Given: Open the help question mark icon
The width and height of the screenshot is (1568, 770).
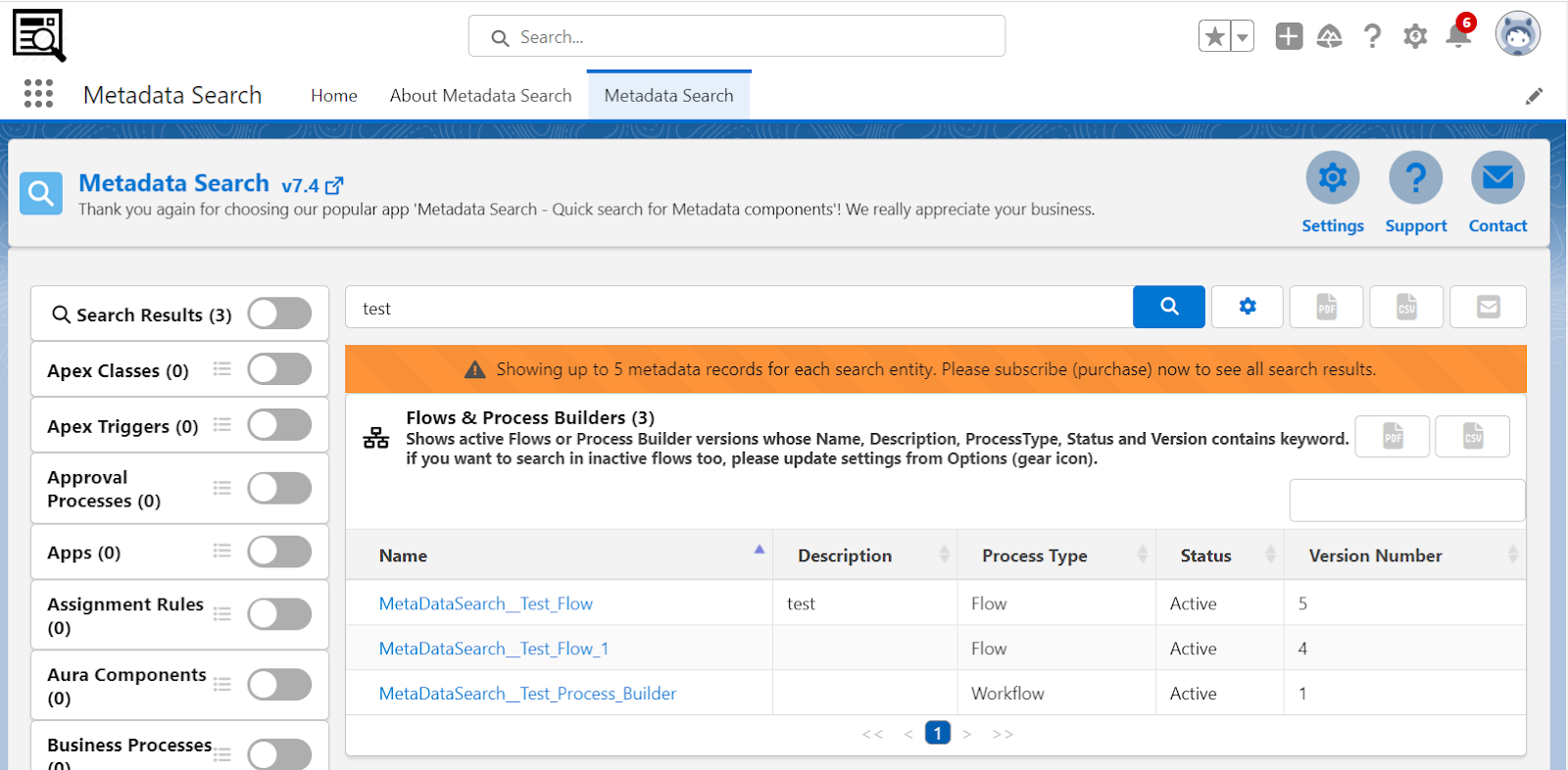Looking at the screenshot, I should click(x=1372, y=36).
